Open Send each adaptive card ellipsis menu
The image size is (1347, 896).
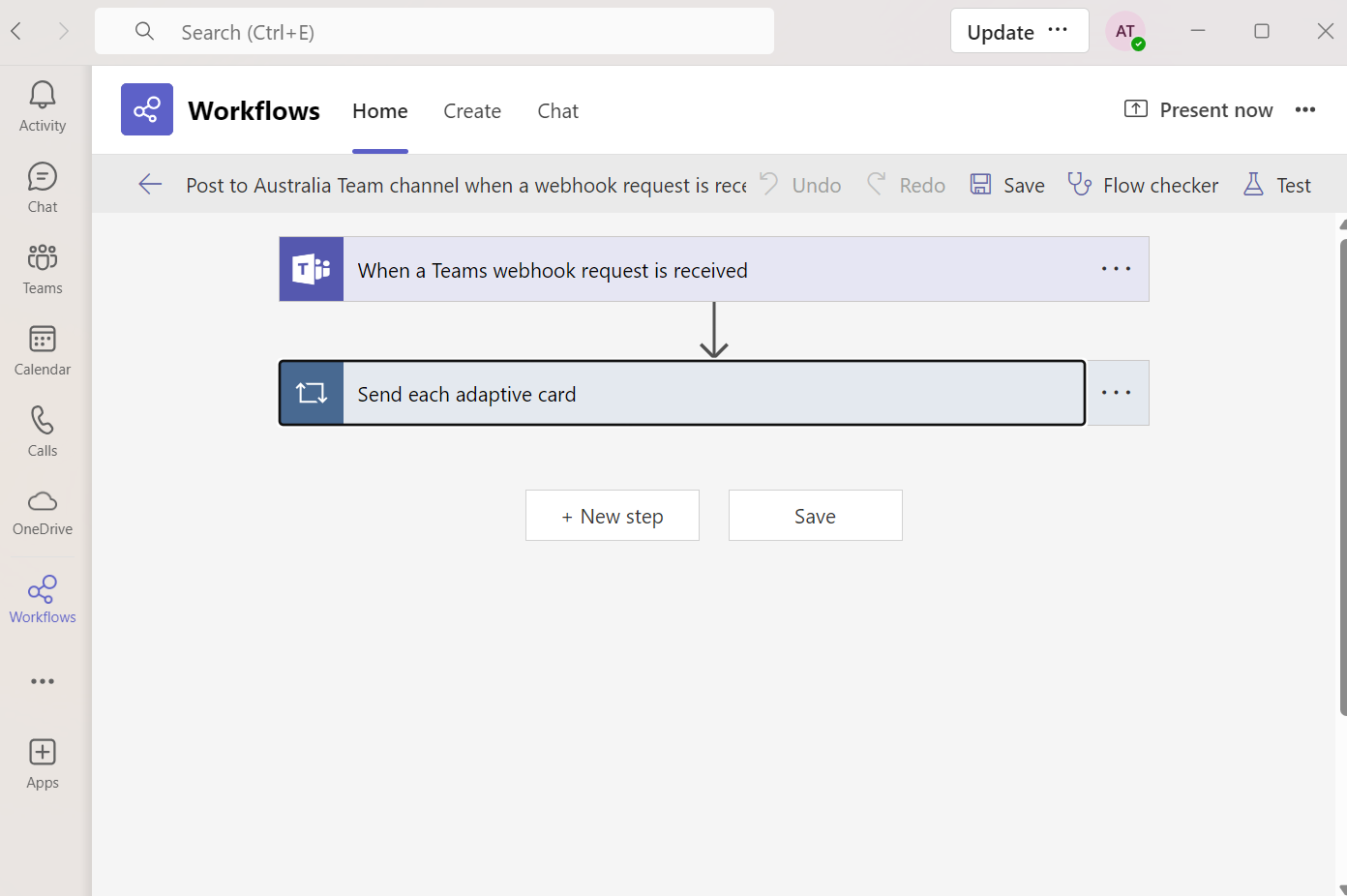pyautogui.click(x=1119, y=393)
